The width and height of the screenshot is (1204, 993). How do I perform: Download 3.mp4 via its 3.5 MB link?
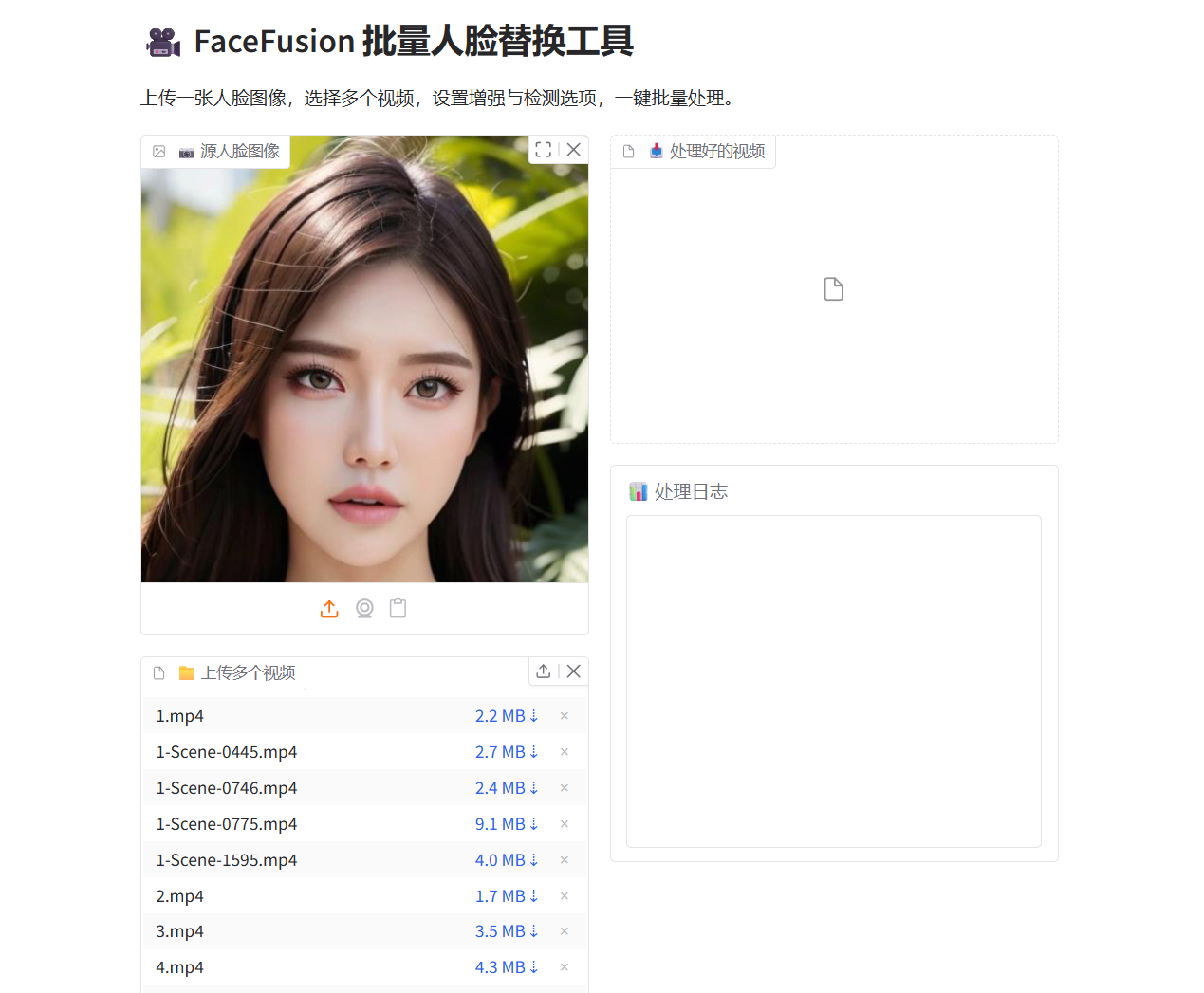pyautogui.click(x=507, y=931)
